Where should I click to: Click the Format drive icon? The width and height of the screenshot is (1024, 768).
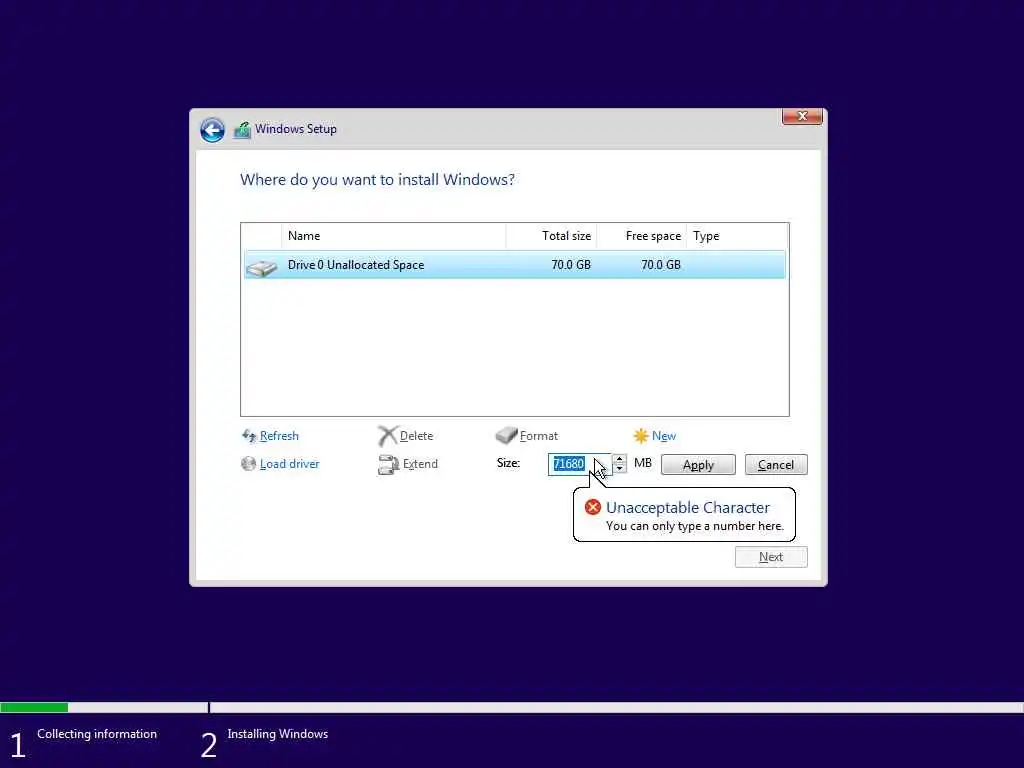click(x=506, y=435)
